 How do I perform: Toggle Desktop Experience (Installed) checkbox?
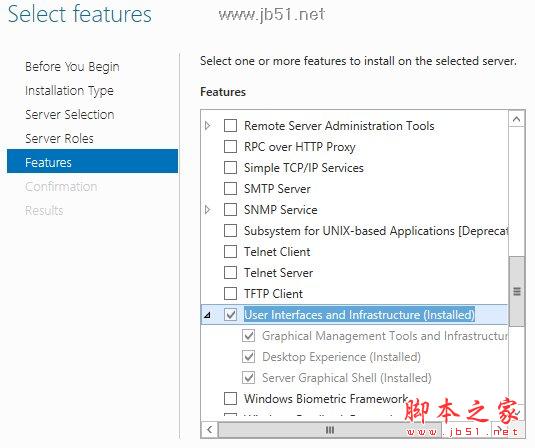(x=248, y=357)
